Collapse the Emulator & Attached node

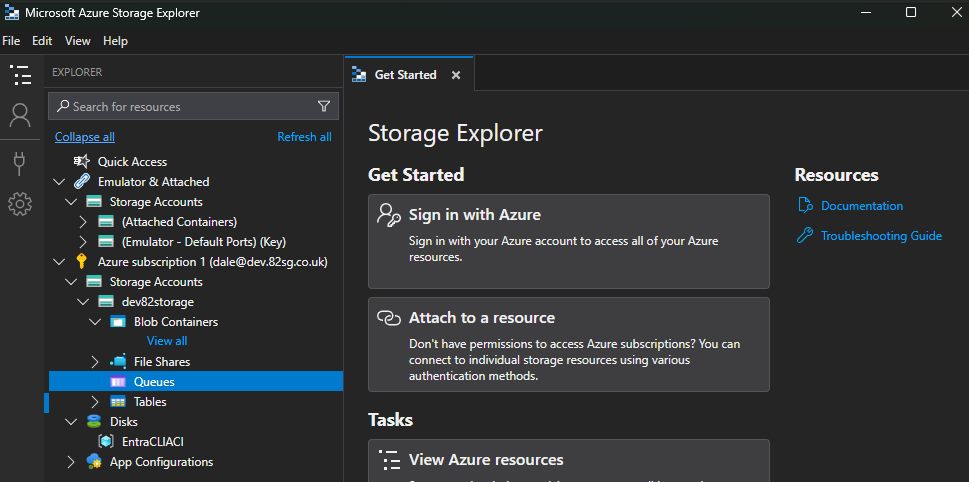click(59, 182)
